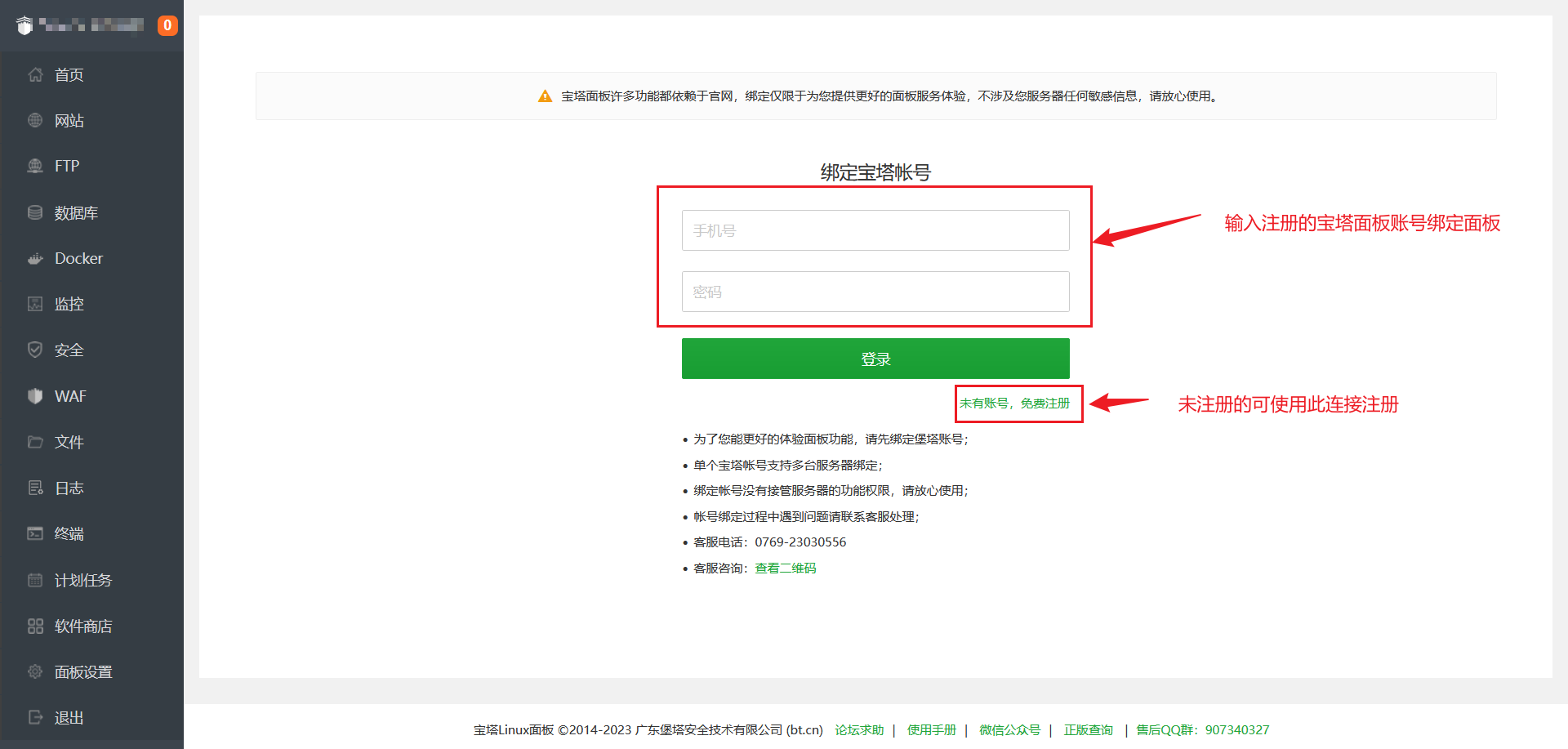The width and height of the screenshot is (1568, 749).
Task: Click the grid icon beside 软件商店
Action: pyautogui.click(x=35, y=626)
